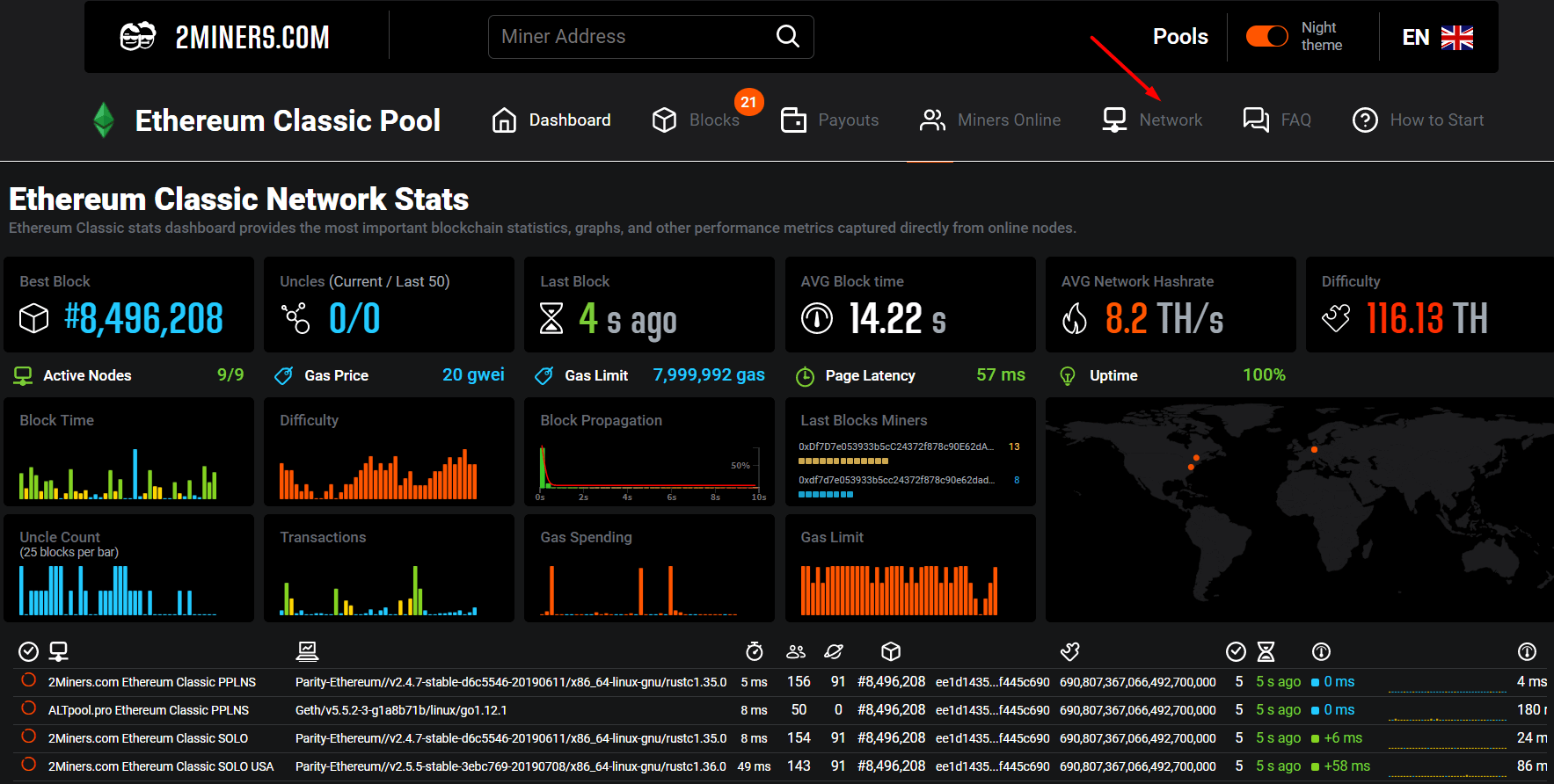Click the UK flag language icon
1554x784 pixels.
pyautogui.click(x=1456, y=37)
